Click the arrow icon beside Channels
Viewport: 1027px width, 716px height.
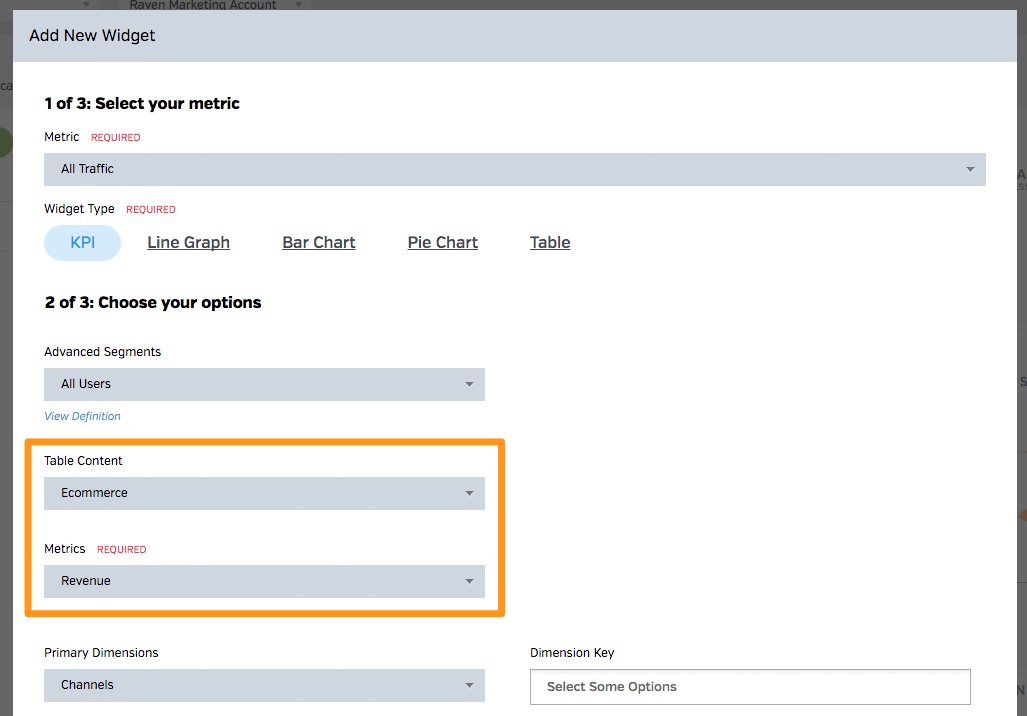[x=469, y=685]
